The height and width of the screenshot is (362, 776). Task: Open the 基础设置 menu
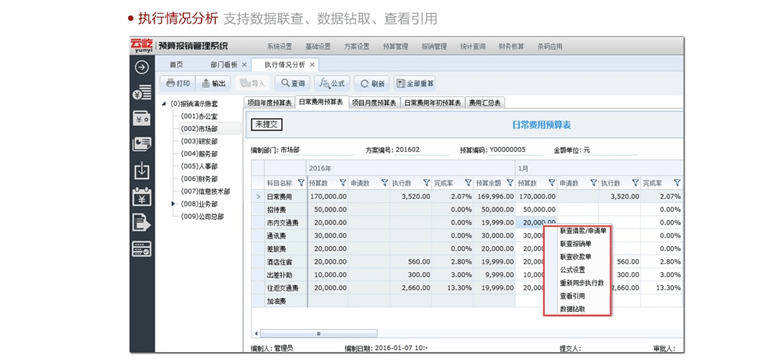tap(318, 47)
